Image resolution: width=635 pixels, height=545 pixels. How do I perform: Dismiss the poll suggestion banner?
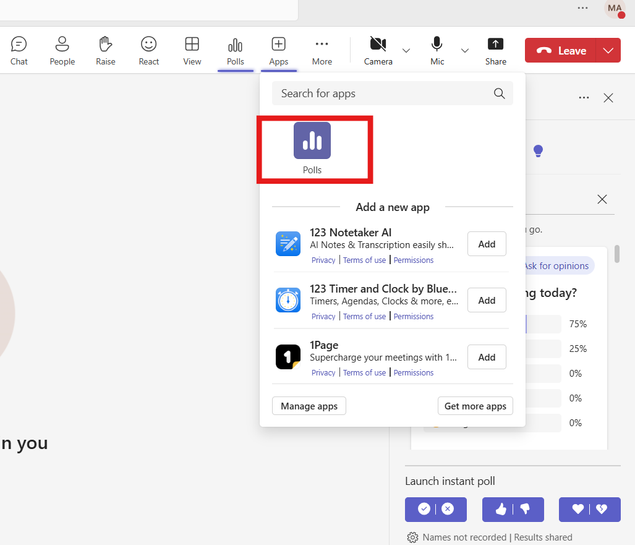click(x=602, y=199)
